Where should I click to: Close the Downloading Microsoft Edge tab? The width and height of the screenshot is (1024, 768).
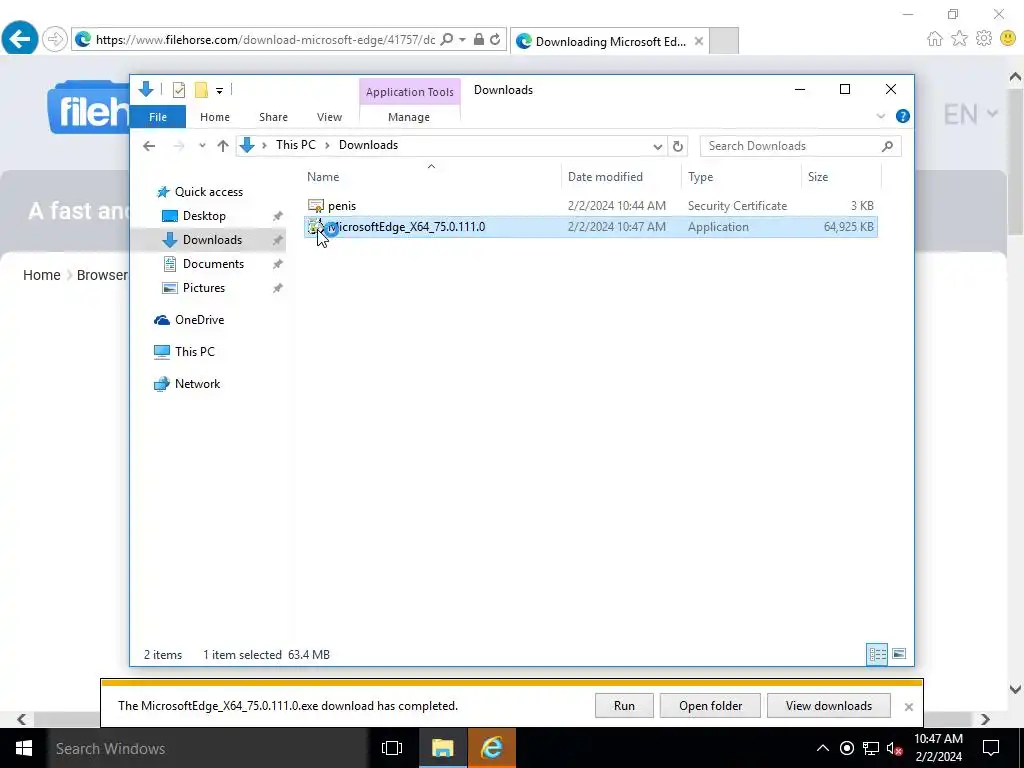click(x=699, y=41)
